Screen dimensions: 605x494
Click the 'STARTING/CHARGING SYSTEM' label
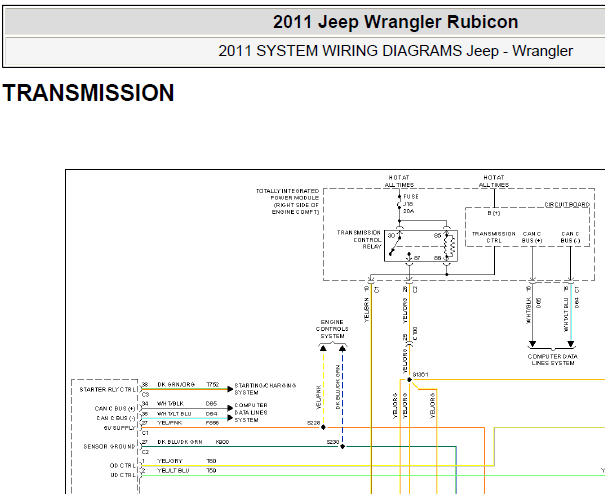tap(265, 389)
